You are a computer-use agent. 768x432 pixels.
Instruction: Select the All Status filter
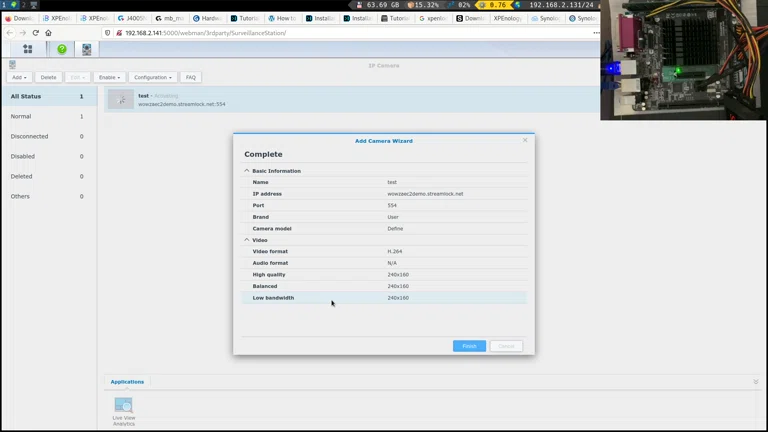[x=48, y=96]
